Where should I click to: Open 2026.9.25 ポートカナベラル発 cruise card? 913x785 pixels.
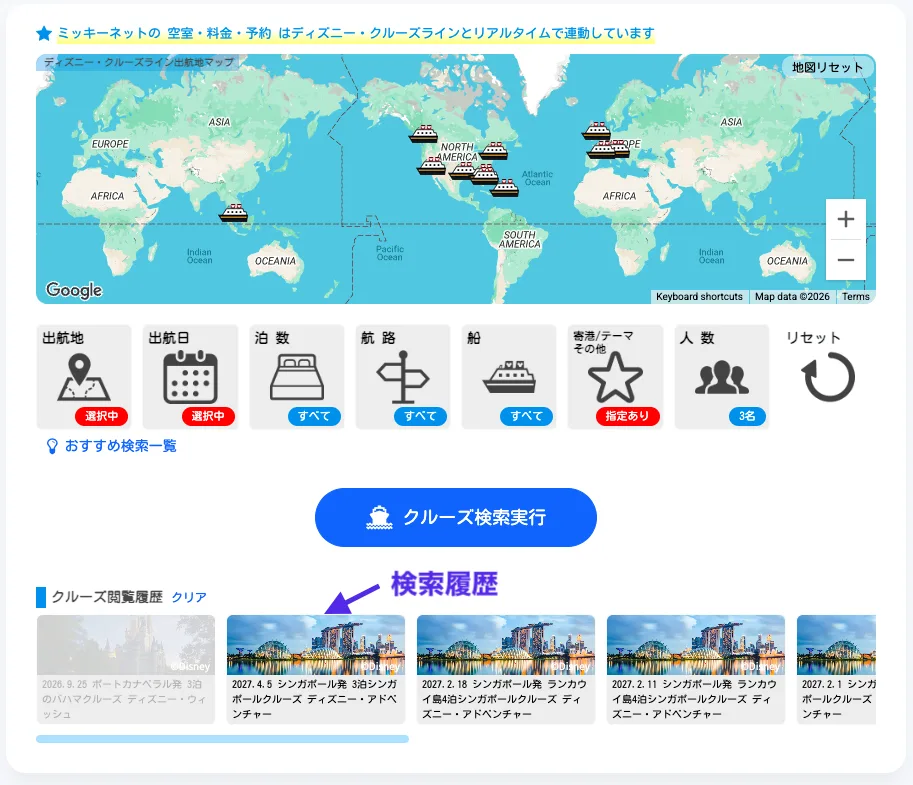pos(126,669)
